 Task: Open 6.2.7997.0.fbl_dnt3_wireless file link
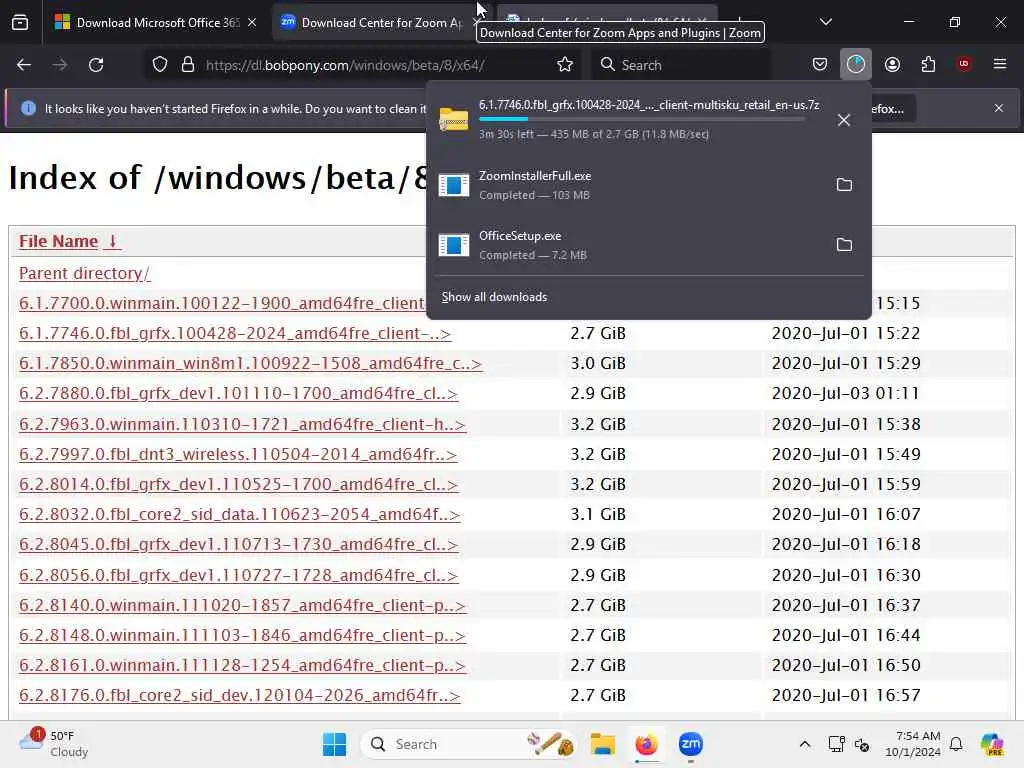pos(238,454)
